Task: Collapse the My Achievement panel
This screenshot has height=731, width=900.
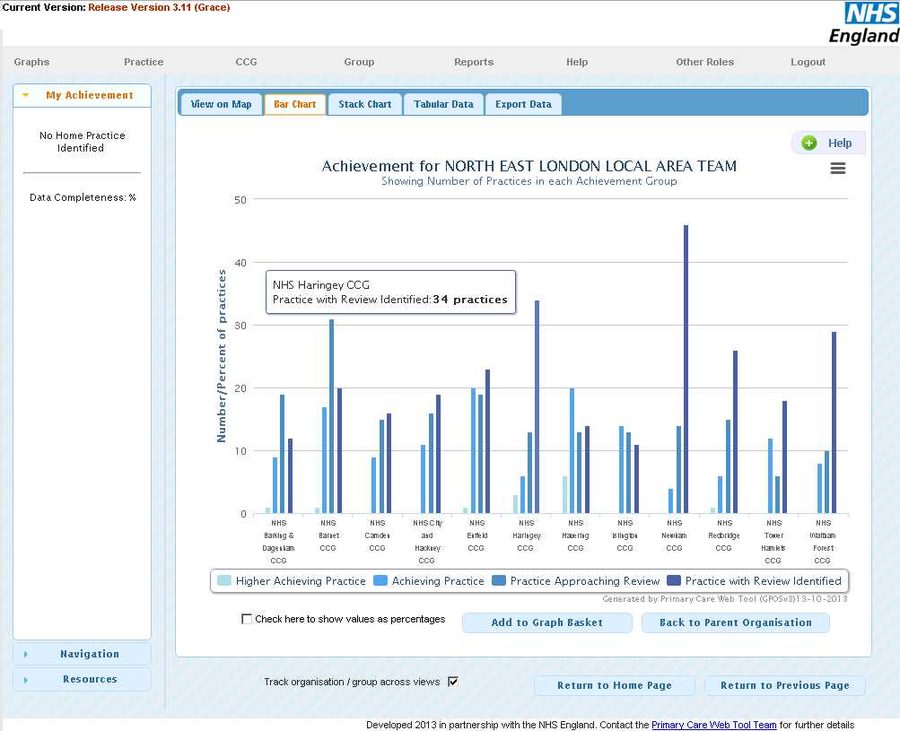Action: 82,95
